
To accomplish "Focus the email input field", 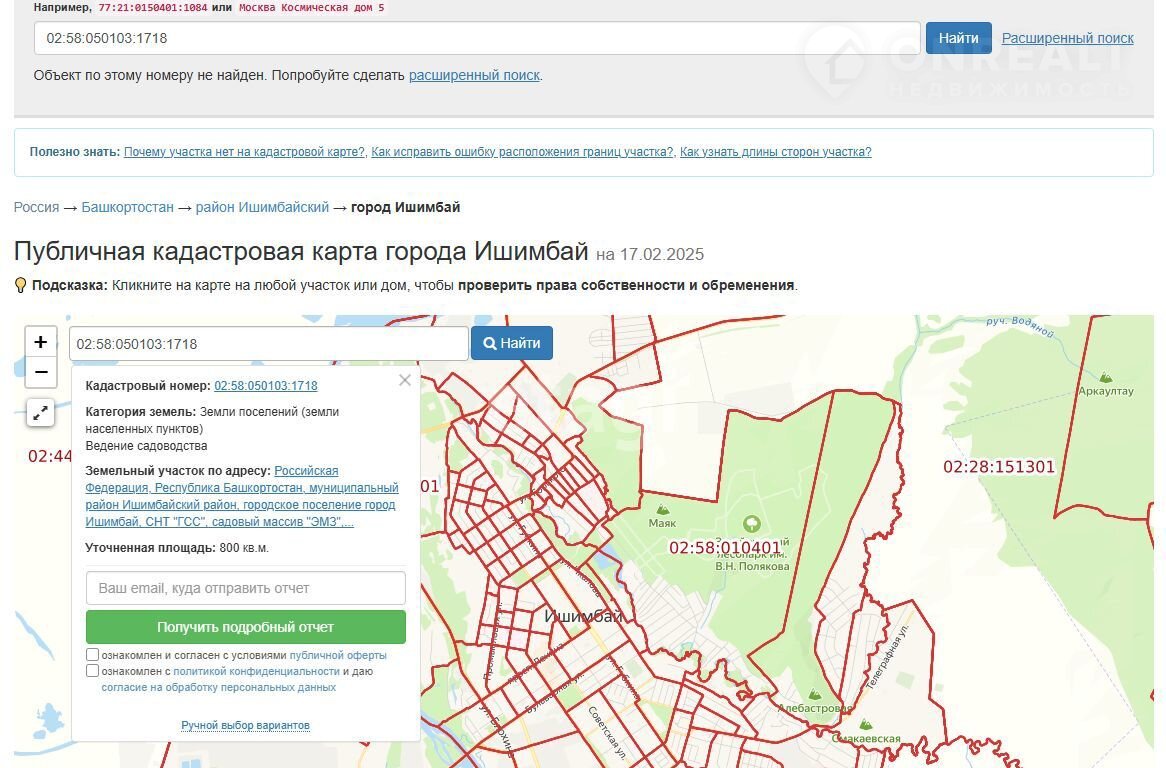I will tap(245, 588).
